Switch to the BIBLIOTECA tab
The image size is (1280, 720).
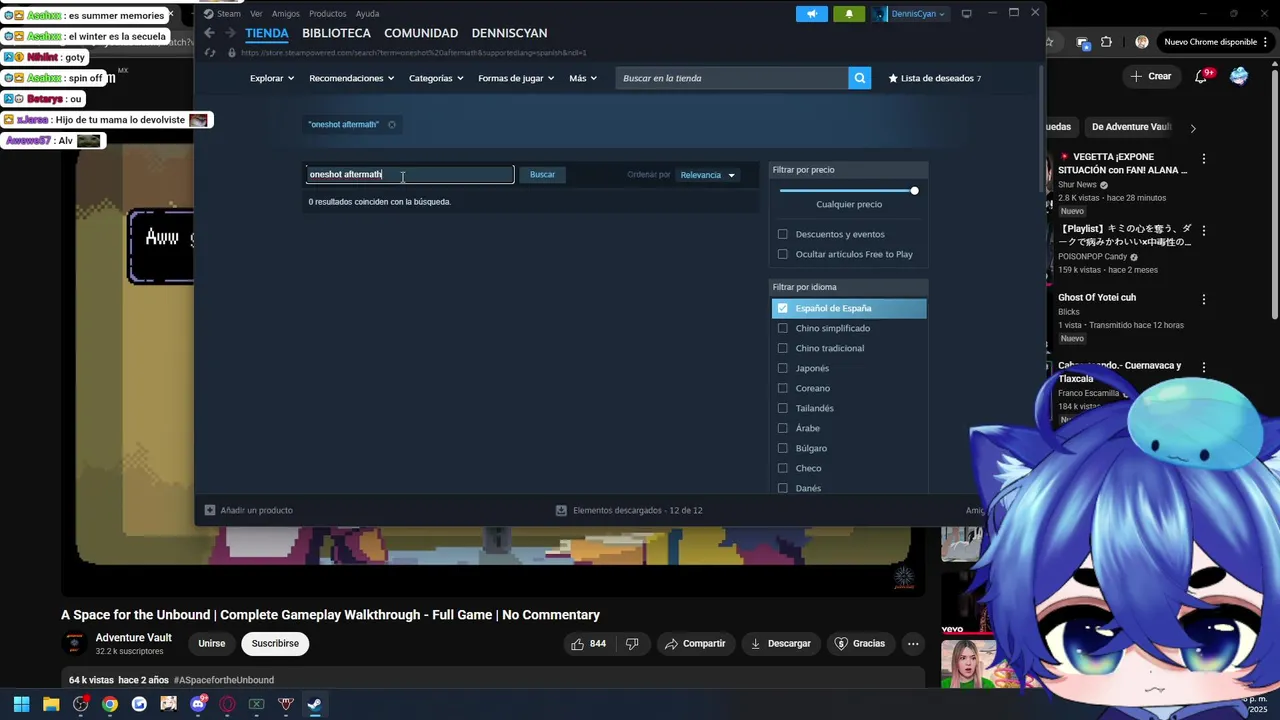pyautogui.click(x=336, y=33)
